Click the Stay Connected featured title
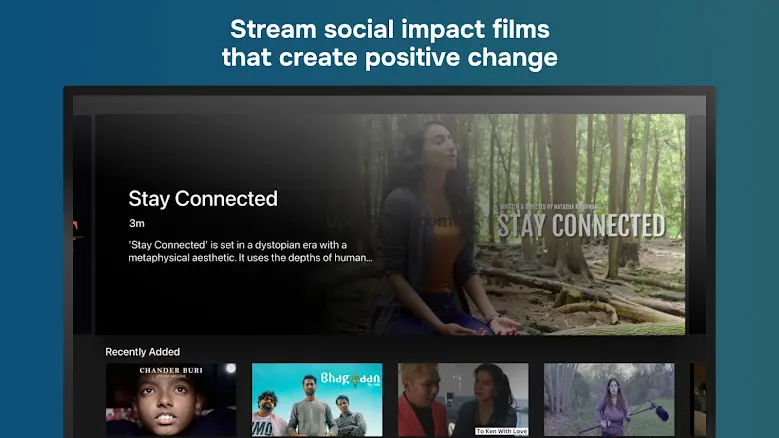This screenshot has width=779, height=438. 203,199
